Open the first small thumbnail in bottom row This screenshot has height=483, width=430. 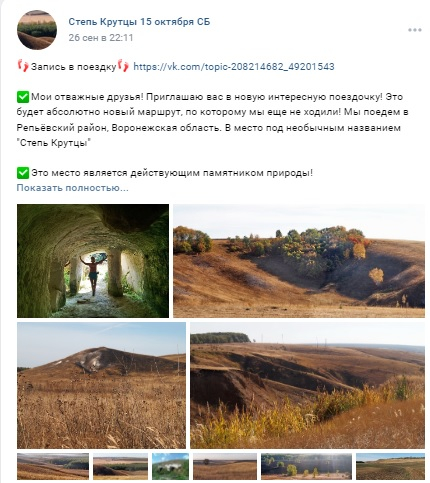coord(53,466)
